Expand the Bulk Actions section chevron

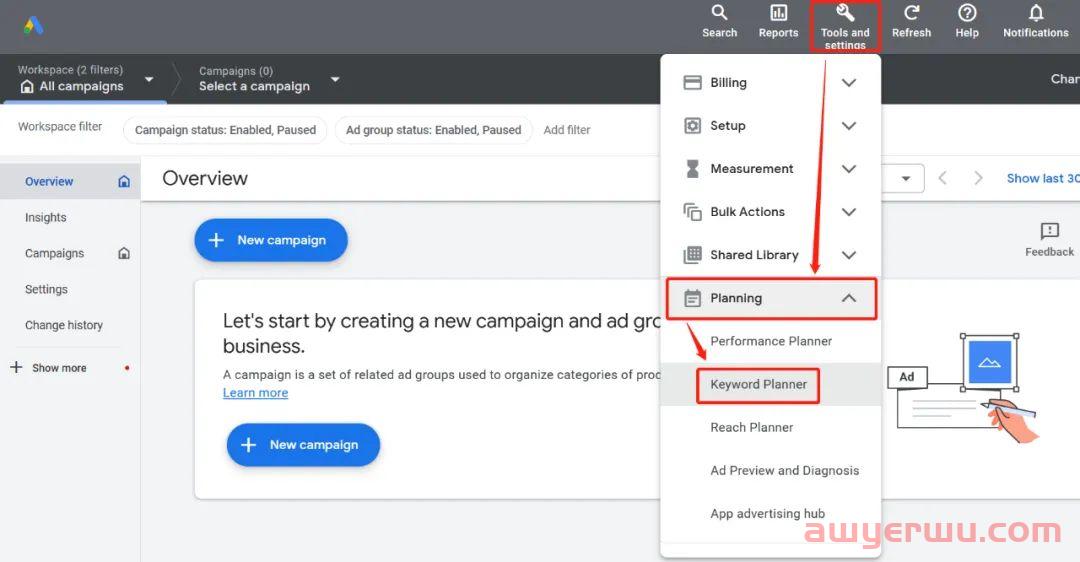[849, 211]
